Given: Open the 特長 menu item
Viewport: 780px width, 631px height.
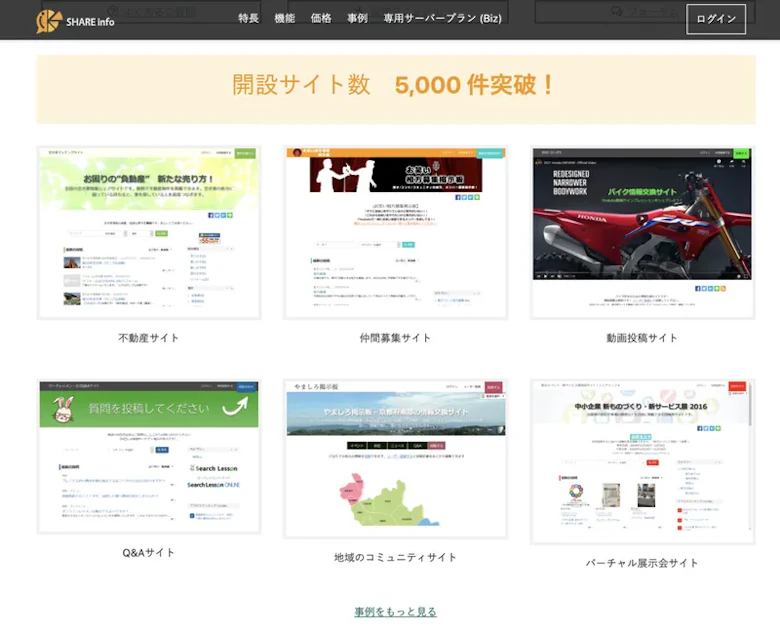Looking at the screenshot, I should [x=248, y=18].
